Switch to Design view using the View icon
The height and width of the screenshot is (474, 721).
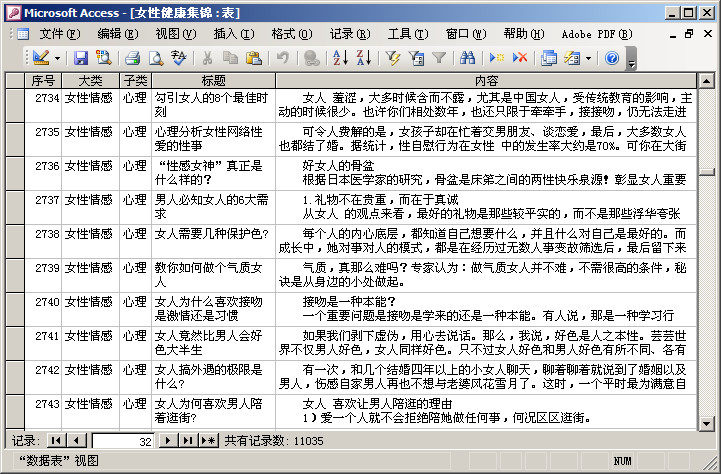[41, 58]
